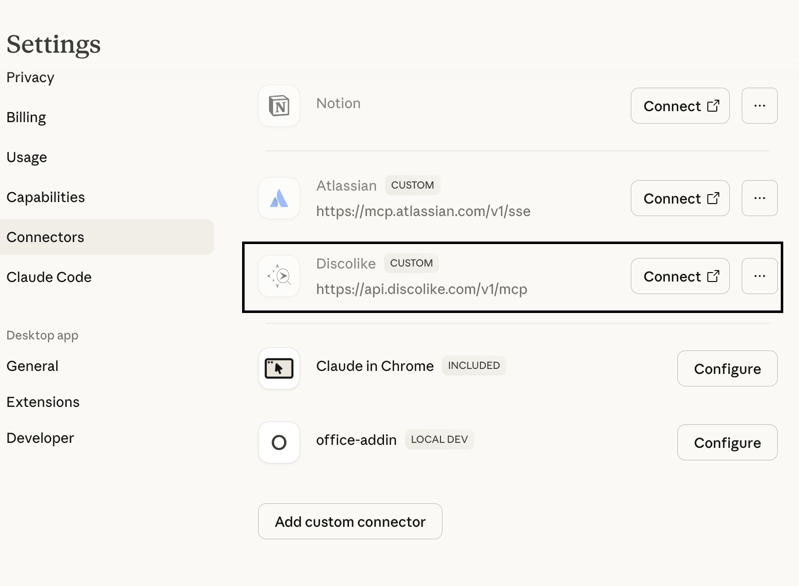Configure the office-addin connector
The height and width of the screenshot is (586, 799).
(727, 442)
